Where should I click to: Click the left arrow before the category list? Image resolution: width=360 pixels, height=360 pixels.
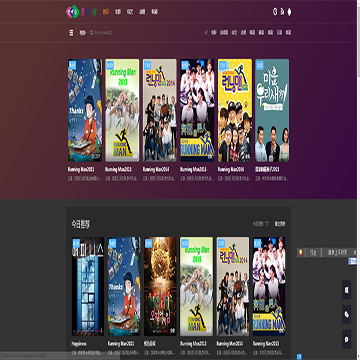[x=206, y=32]
